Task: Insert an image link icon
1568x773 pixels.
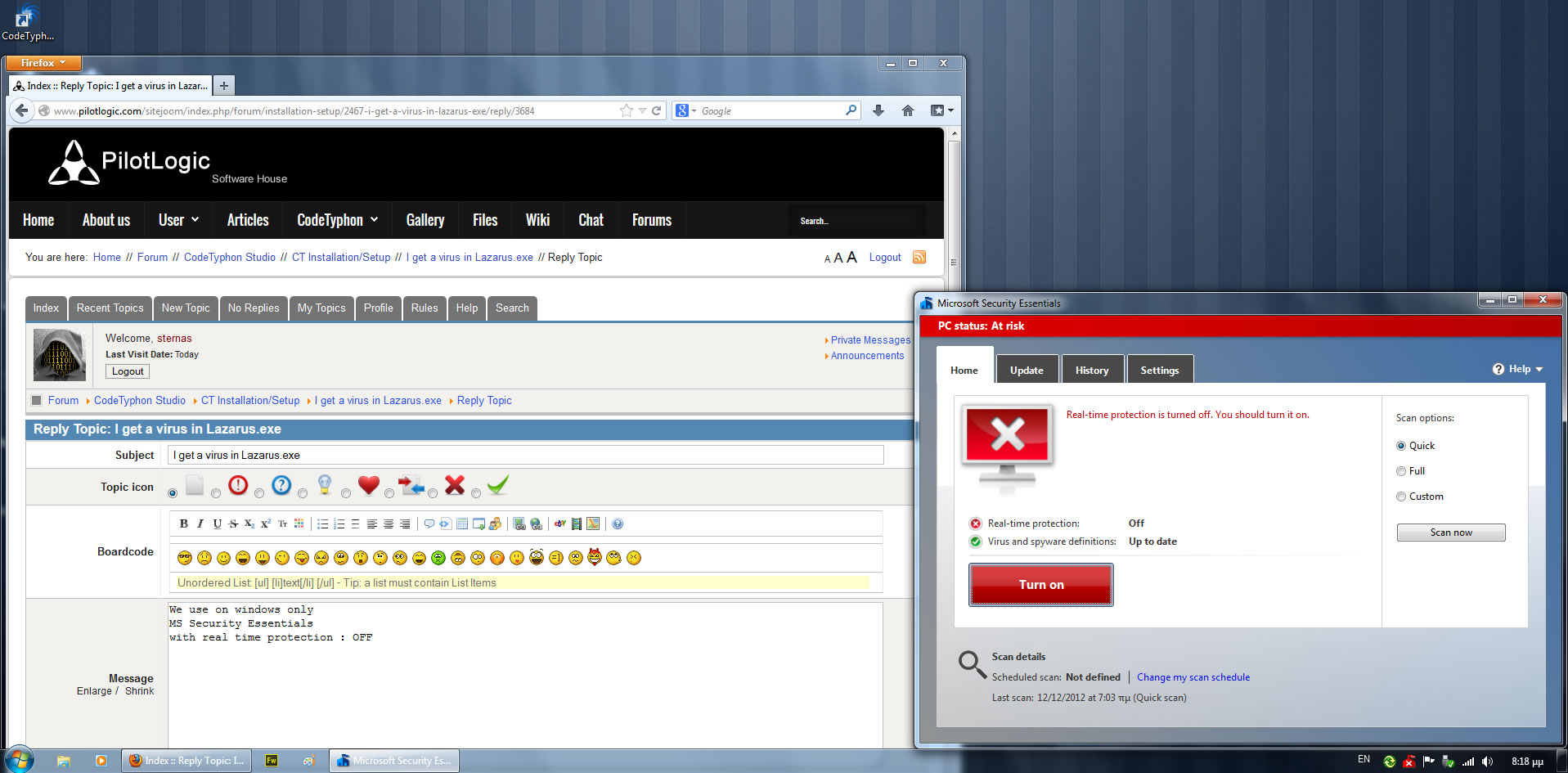Action: click(519, 524)
